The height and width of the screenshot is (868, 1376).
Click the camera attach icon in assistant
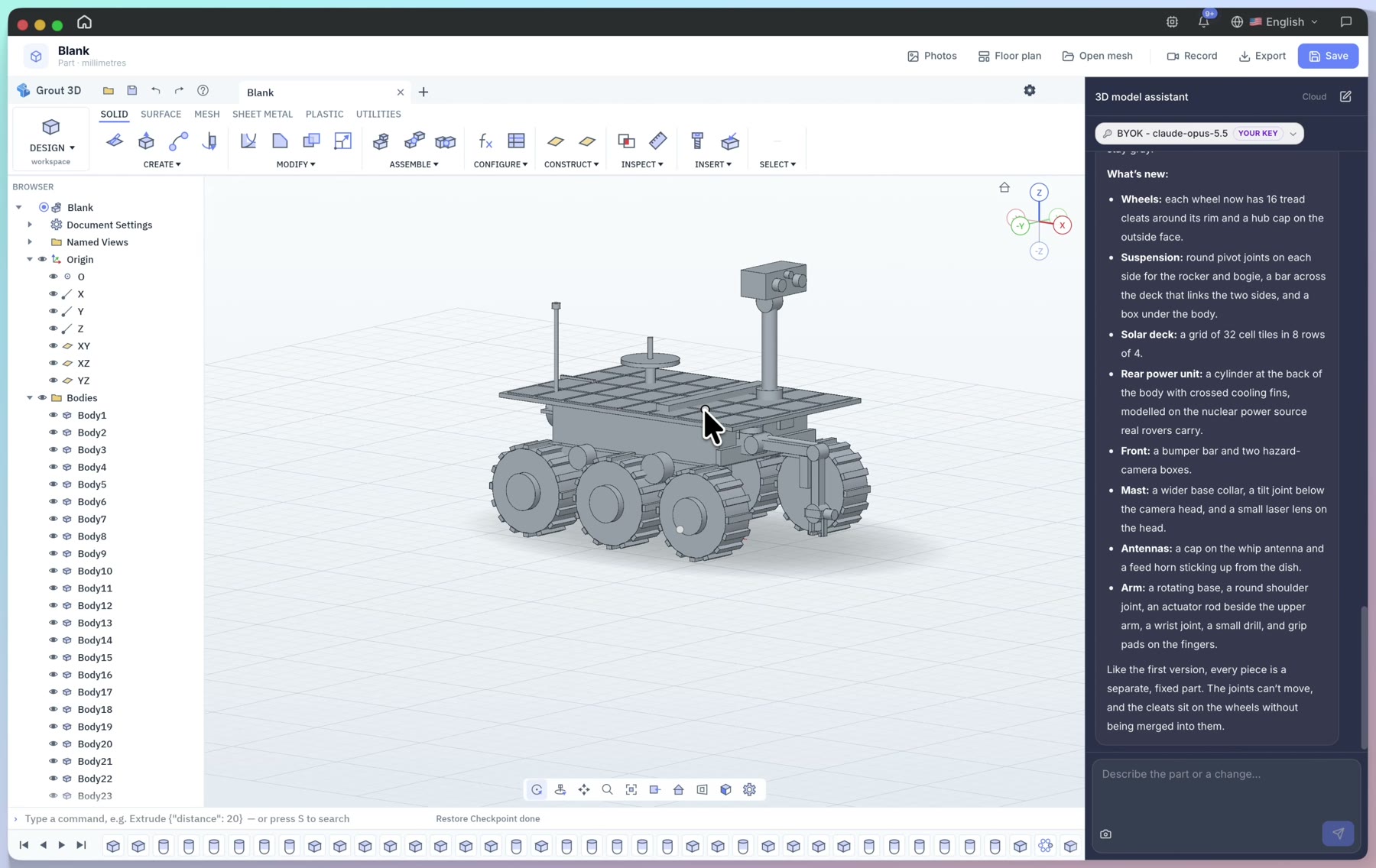(x=1105, y=834)
